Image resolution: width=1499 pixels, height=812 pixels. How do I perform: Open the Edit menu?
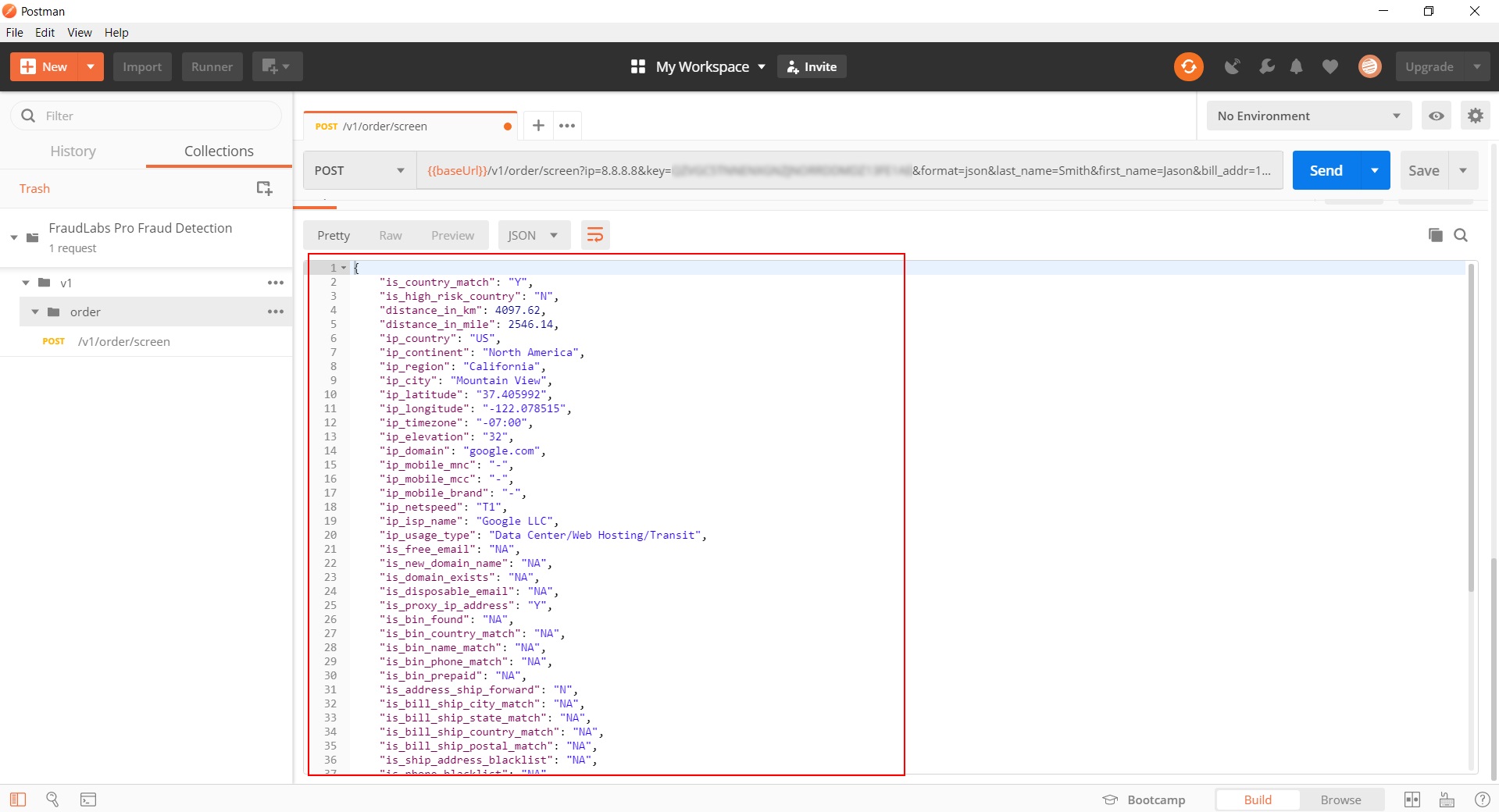tap(45, 32)
